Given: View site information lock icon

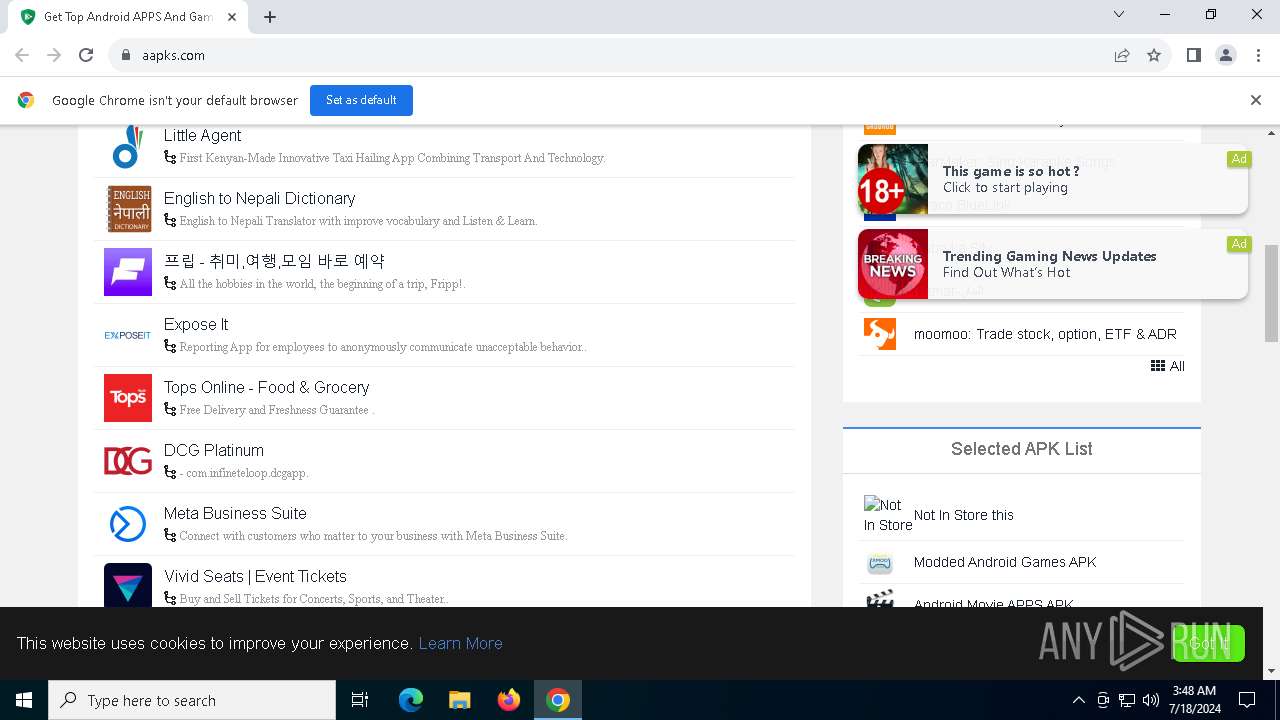Looking at the screenshot, I should click(x=125, y=55).
